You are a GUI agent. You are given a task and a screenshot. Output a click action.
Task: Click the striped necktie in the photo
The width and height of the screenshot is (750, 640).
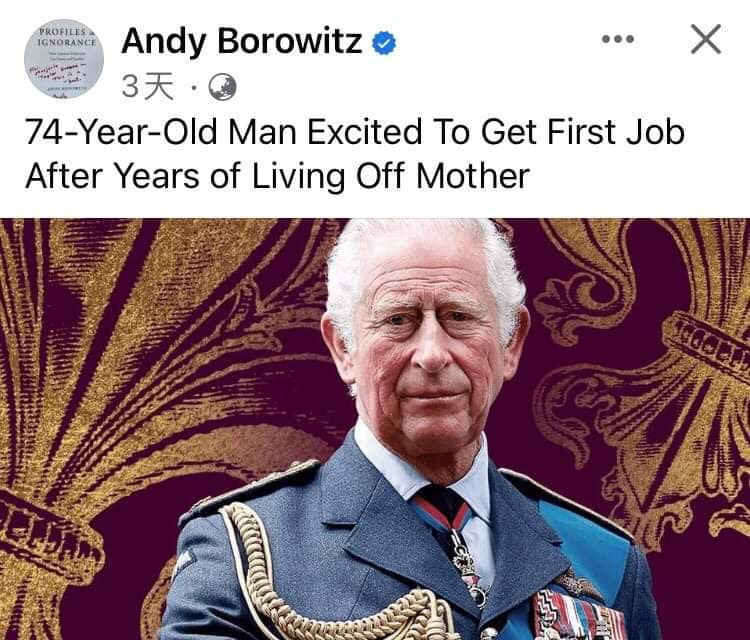tap(442, 511)
